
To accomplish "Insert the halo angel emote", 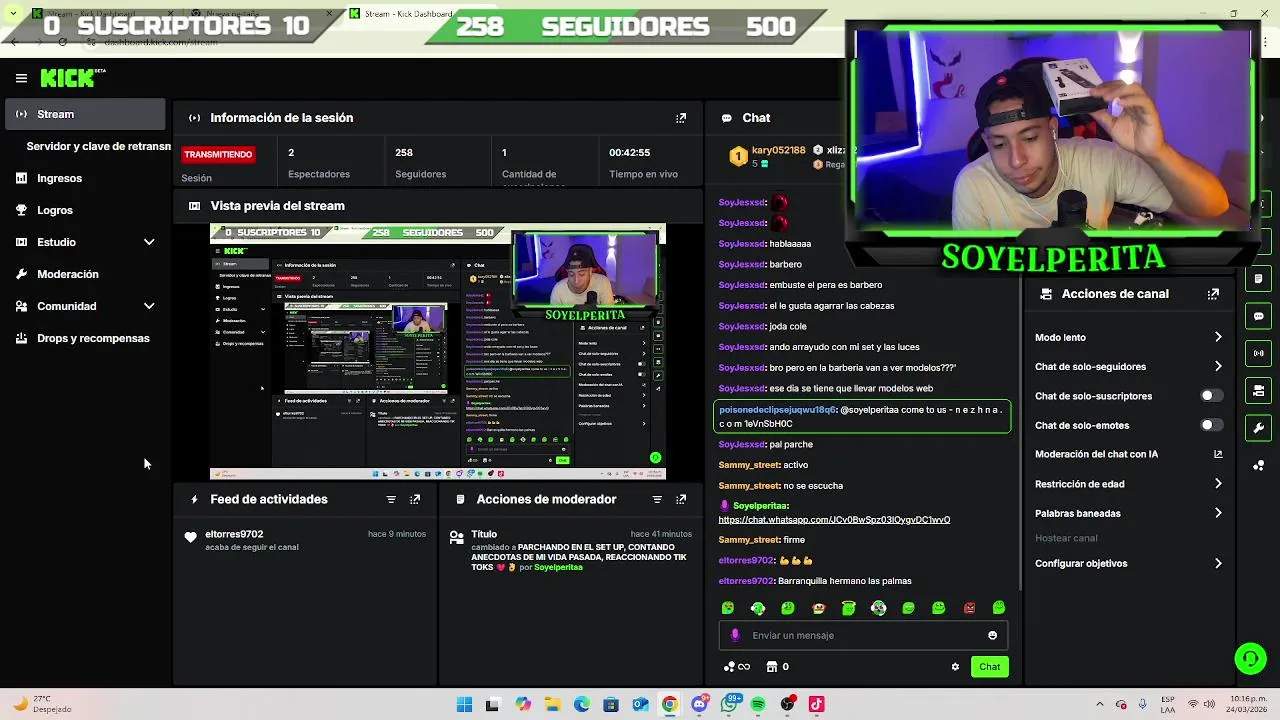I will (849, 608).
